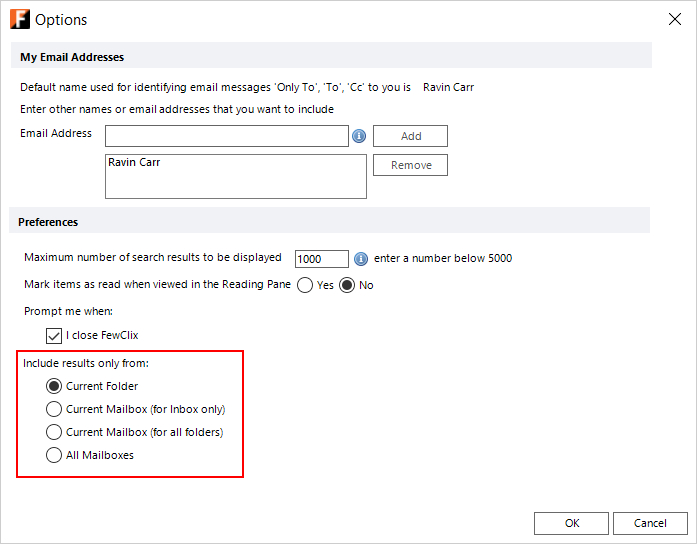Confirm settings with the OK button
Screen dimensions: 697x544
pos(571,523)
